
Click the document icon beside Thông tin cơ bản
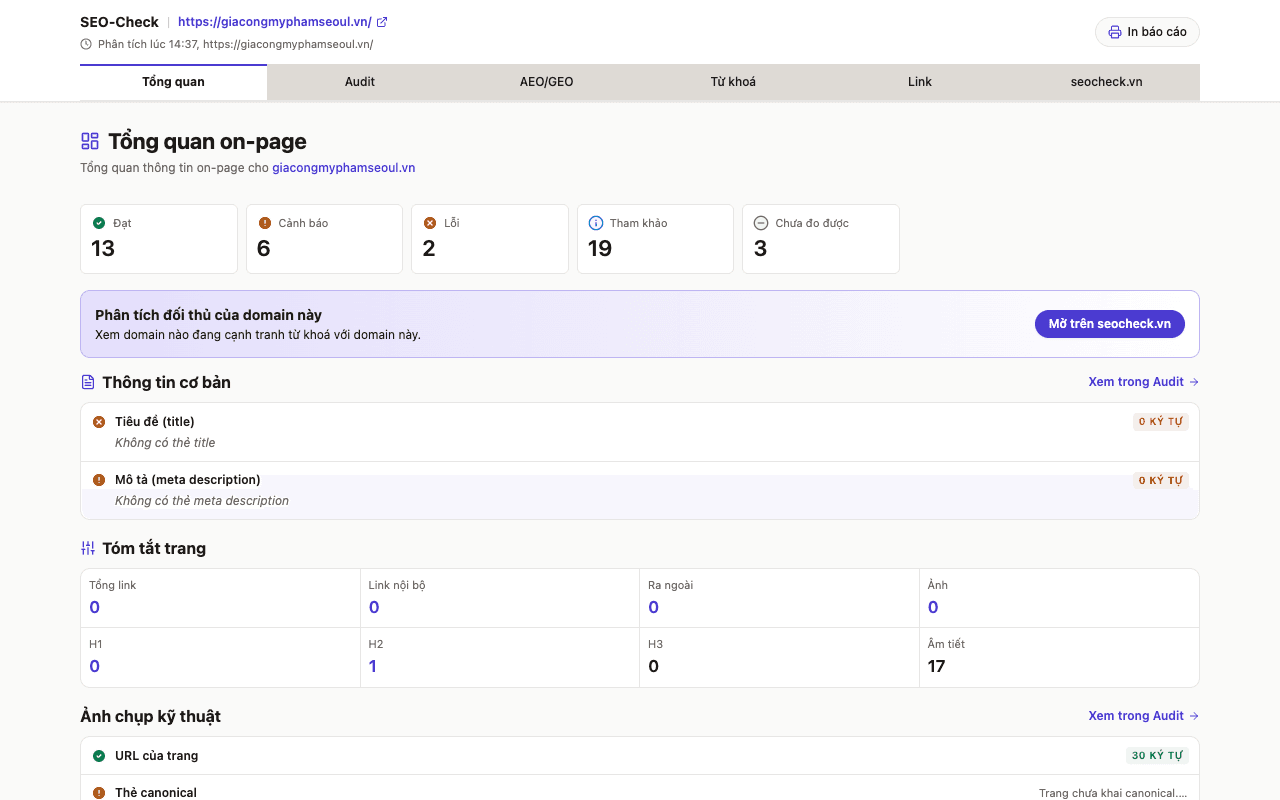coord(88,382)
